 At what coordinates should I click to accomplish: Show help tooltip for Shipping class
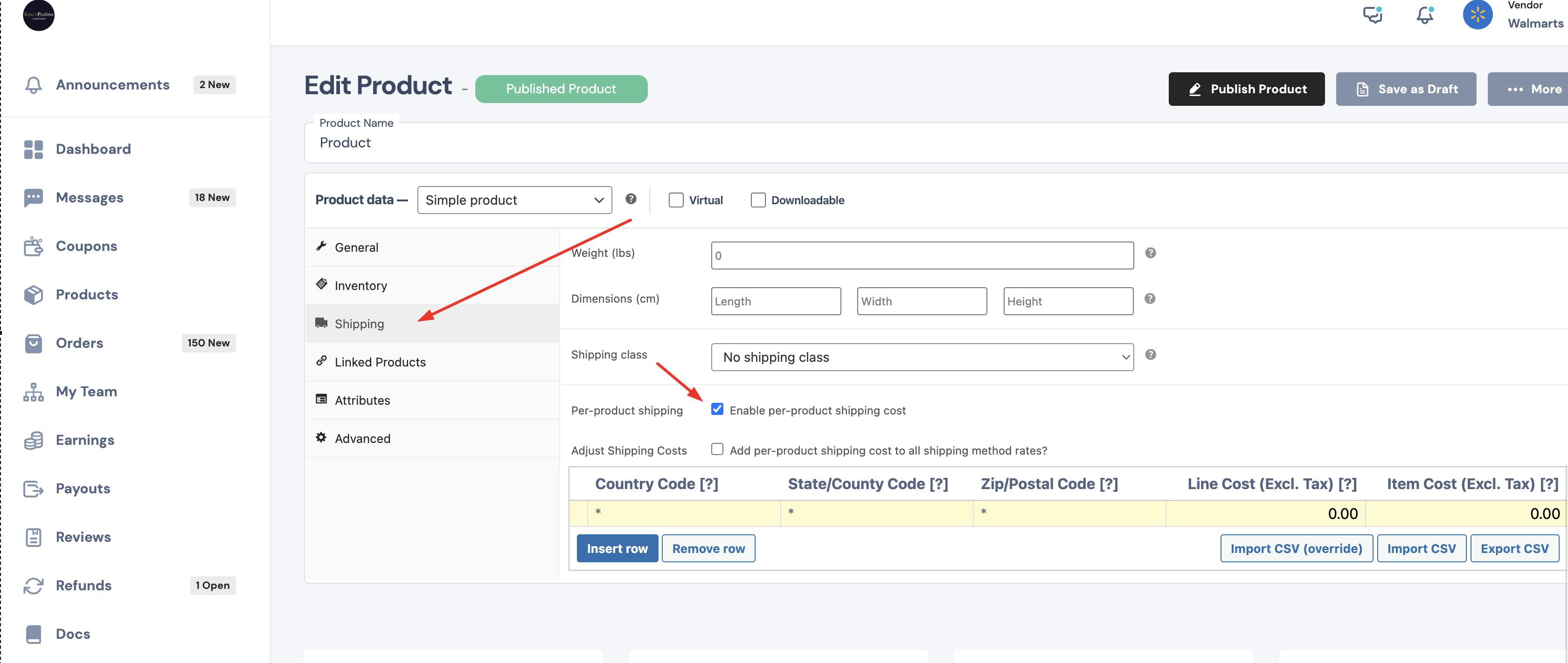[1150, 355]
